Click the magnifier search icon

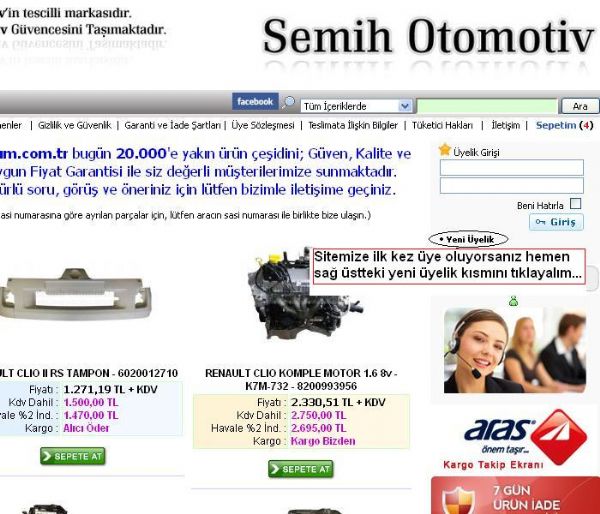coord(288,103)
